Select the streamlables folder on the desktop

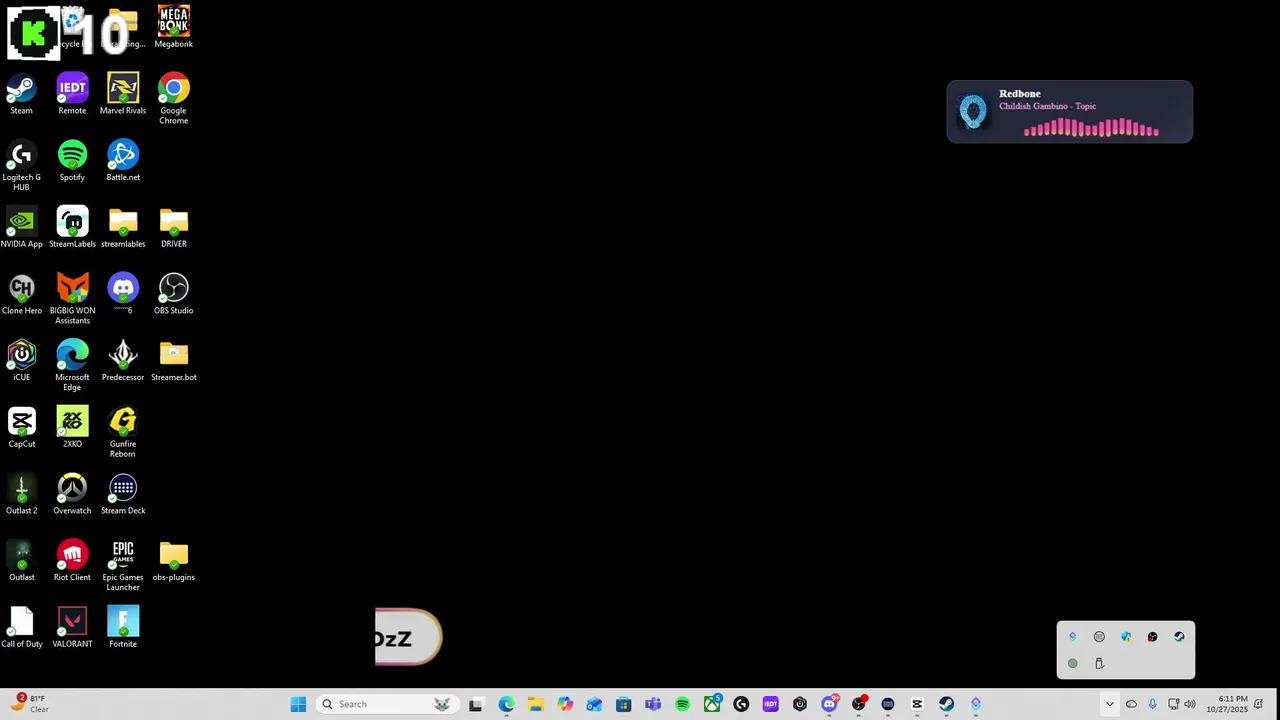point(123,227)
